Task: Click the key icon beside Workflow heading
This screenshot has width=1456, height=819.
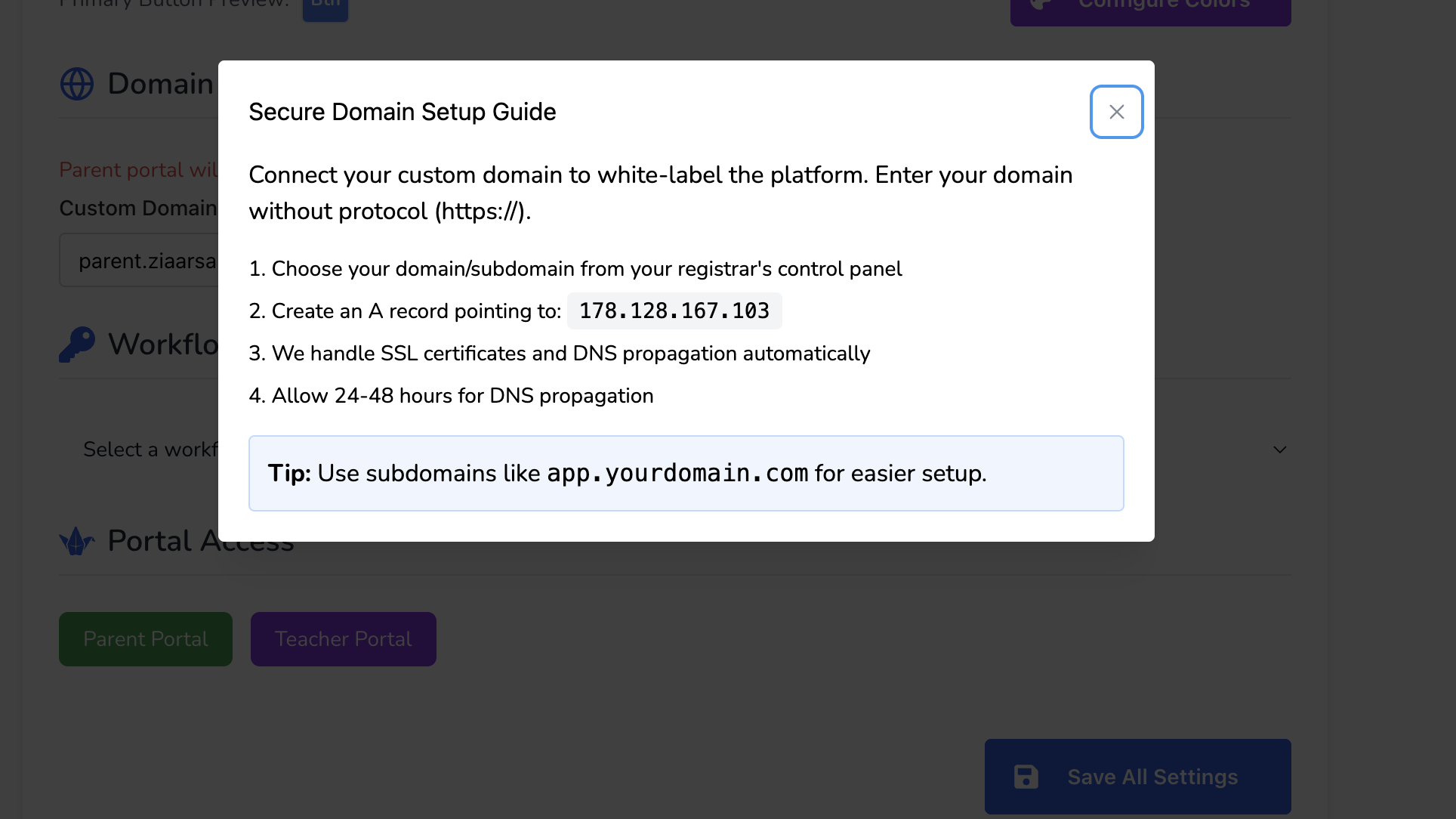Action: click(77, 345)
